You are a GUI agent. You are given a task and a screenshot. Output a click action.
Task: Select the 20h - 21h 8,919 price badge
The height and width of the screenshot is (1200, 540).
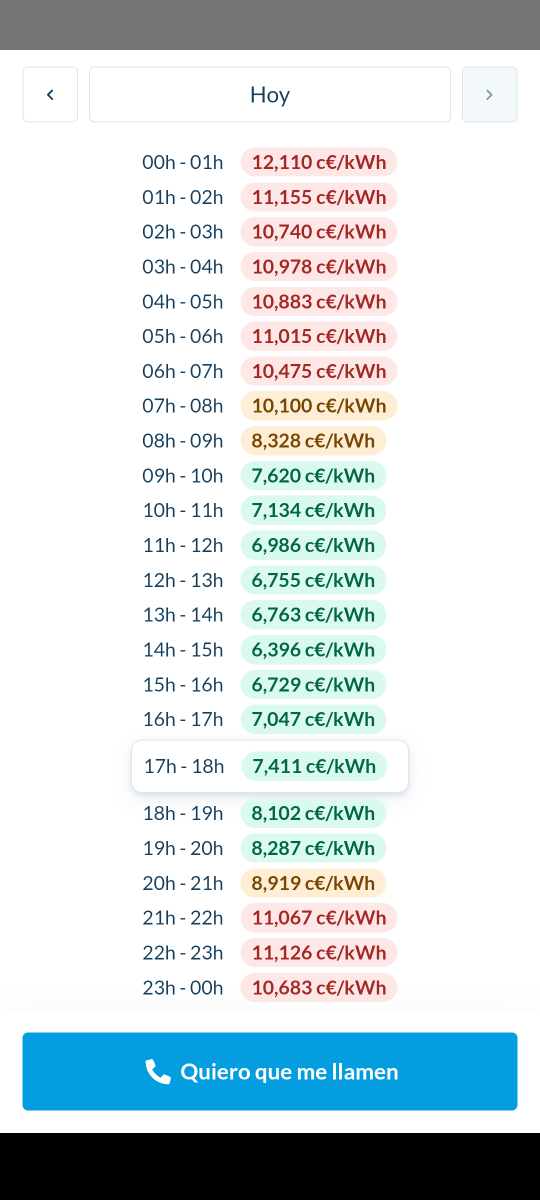pyautogui.click(x=313, y=883)
